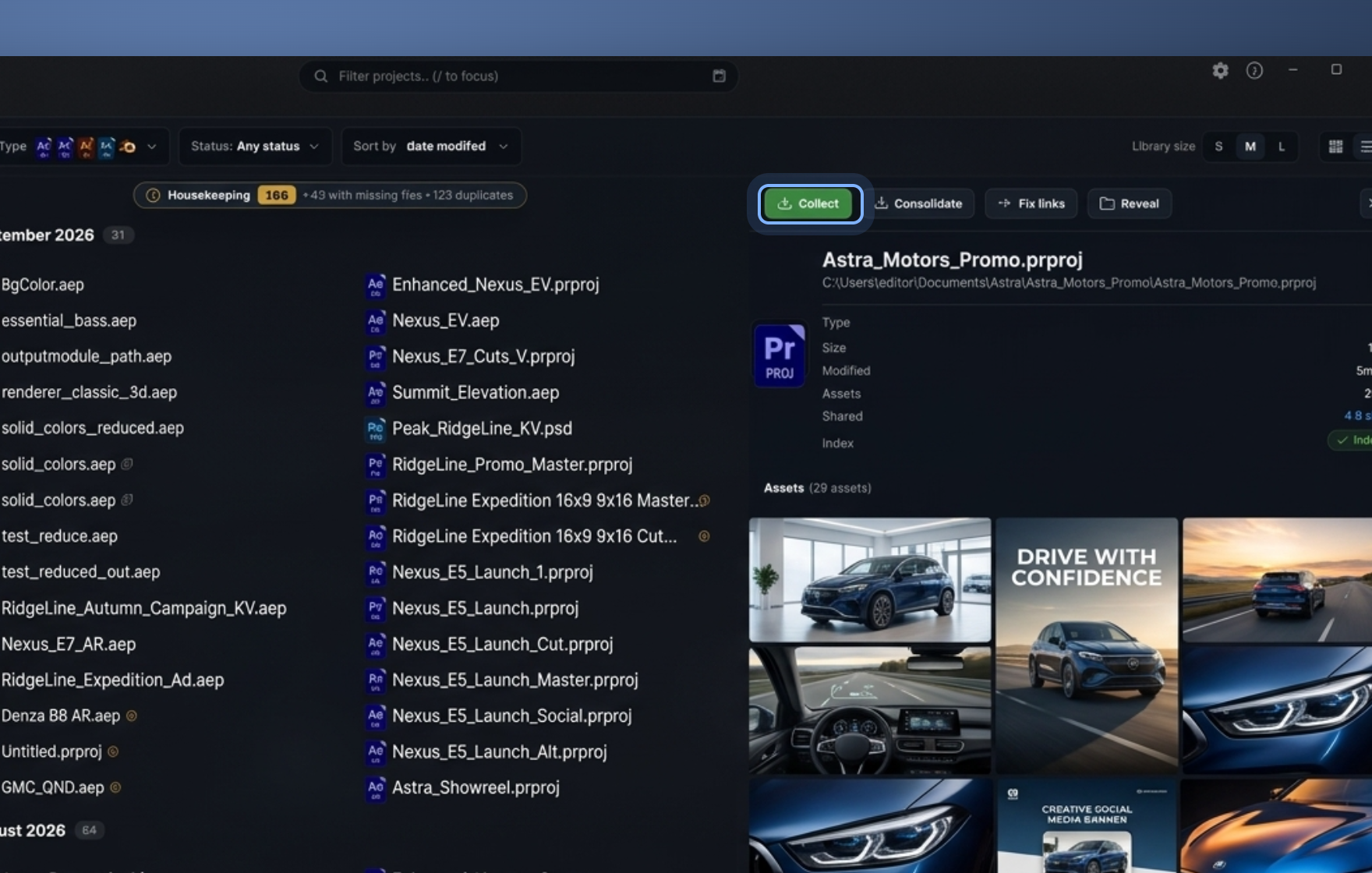This screenshot has width=1372, height=873.
Task: Open the Sort by date modified dropdown
Action: [x=431, y=147]
